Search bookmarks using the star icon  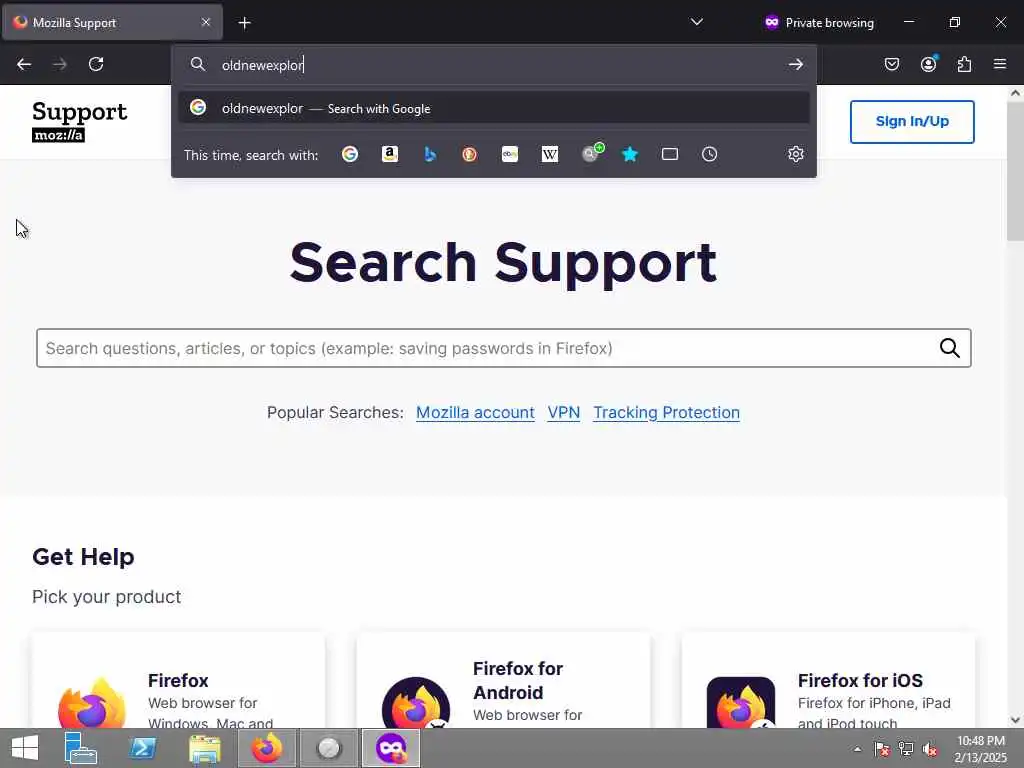point(630,154)
